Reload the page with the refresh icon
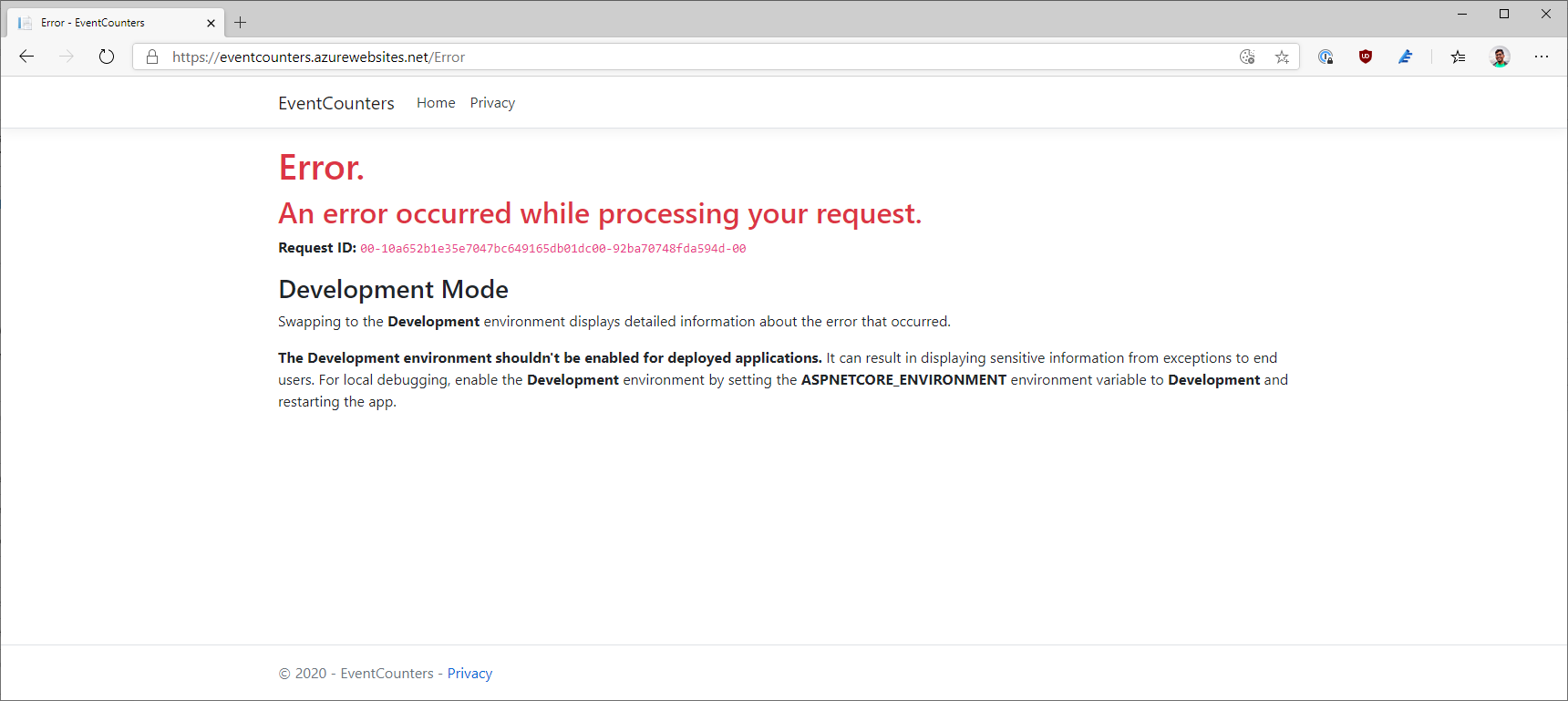Viewport: 1568px width, 701px height. click(107, 57)
